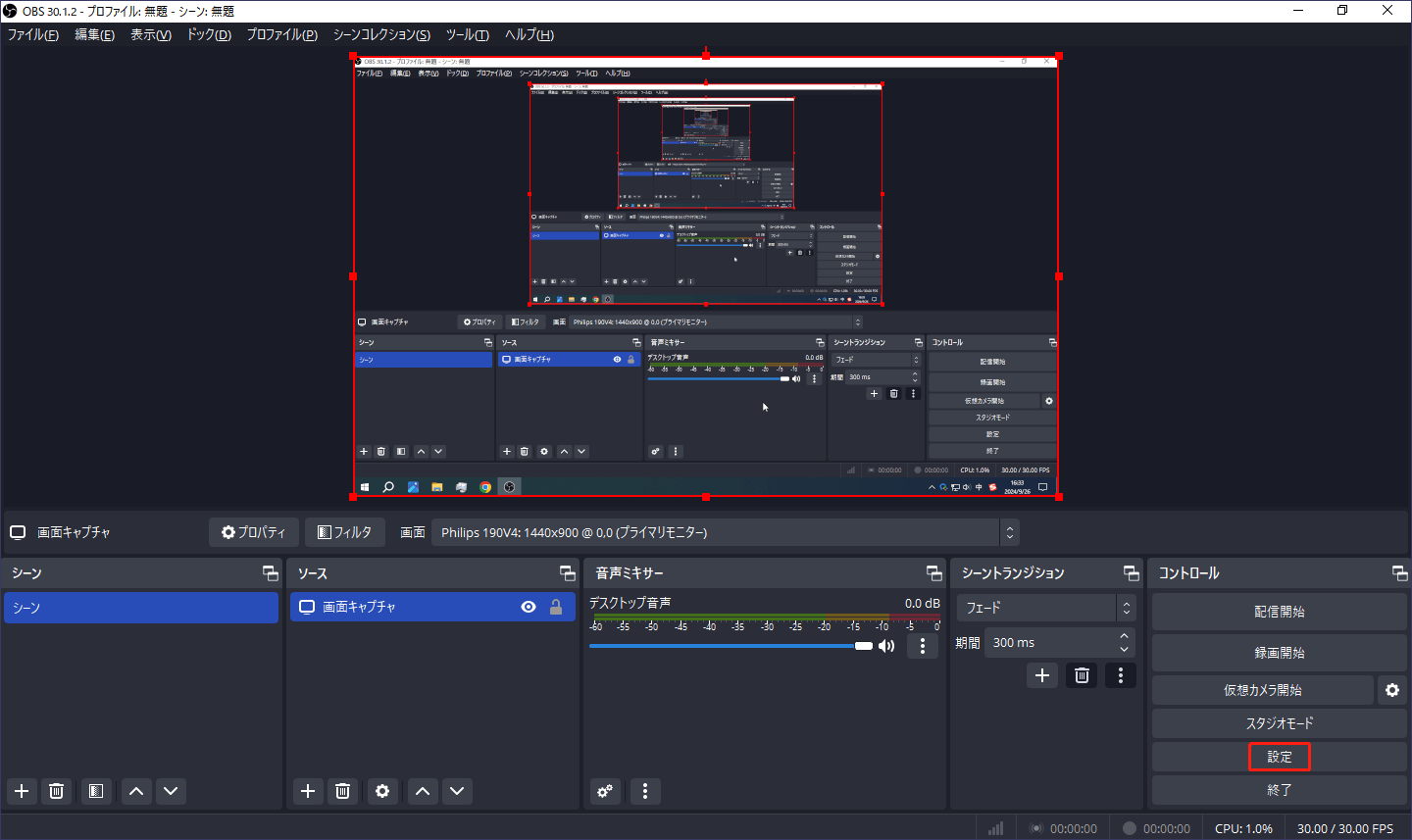Open transition properties three dots

tap(1121, 675)
